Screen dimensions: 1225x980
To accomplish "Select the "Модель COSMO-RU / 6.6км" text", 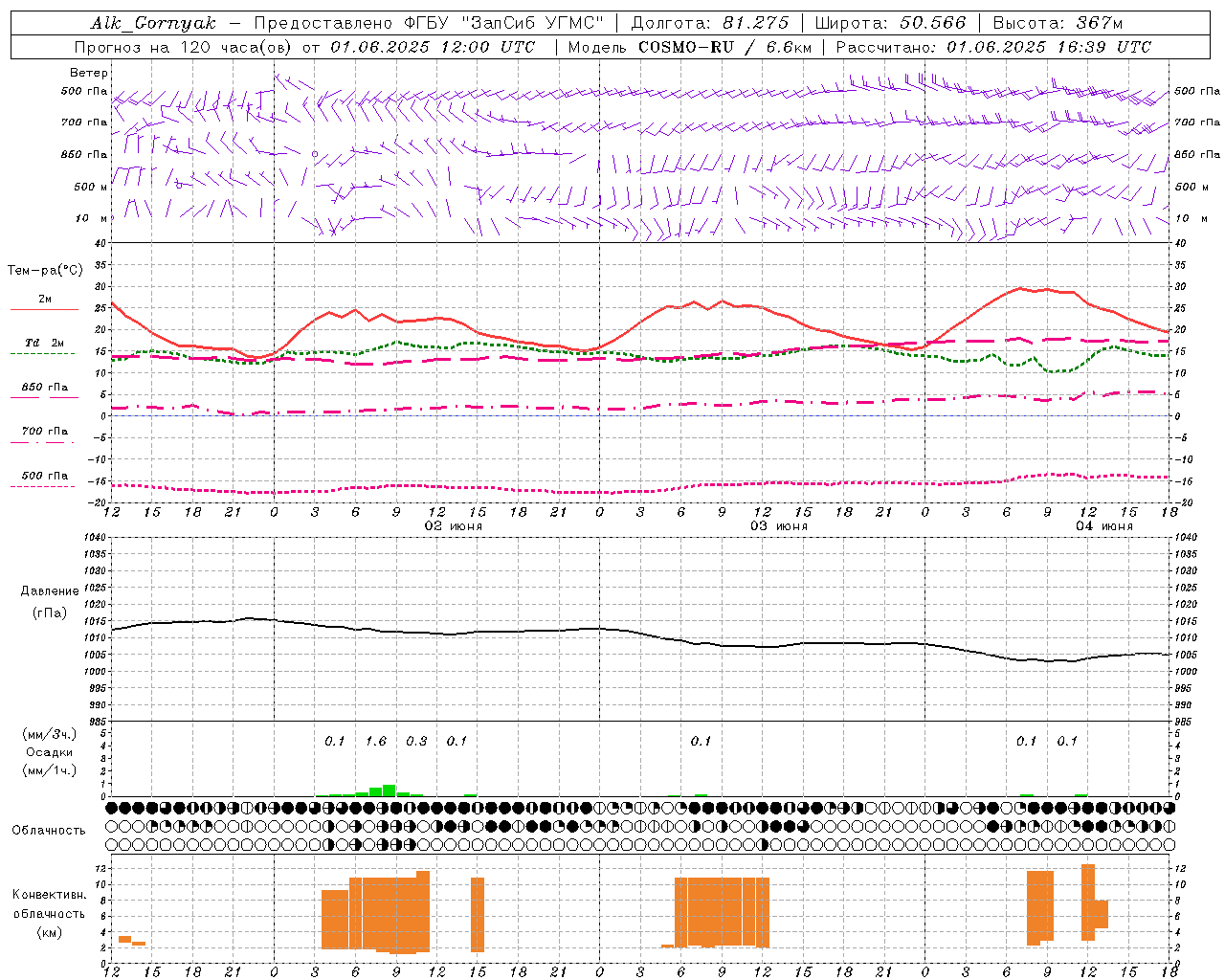I will pos(690,47).
